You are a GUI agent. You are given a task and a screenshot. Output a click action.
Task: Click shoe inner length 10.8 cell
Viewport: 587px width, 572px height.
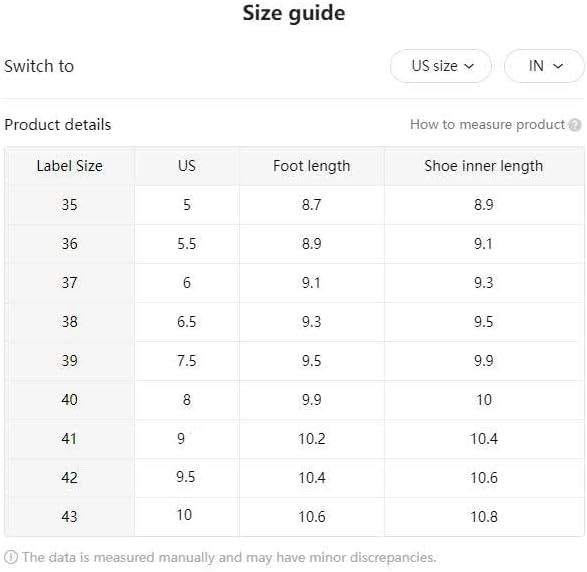(x=484, y=517)
